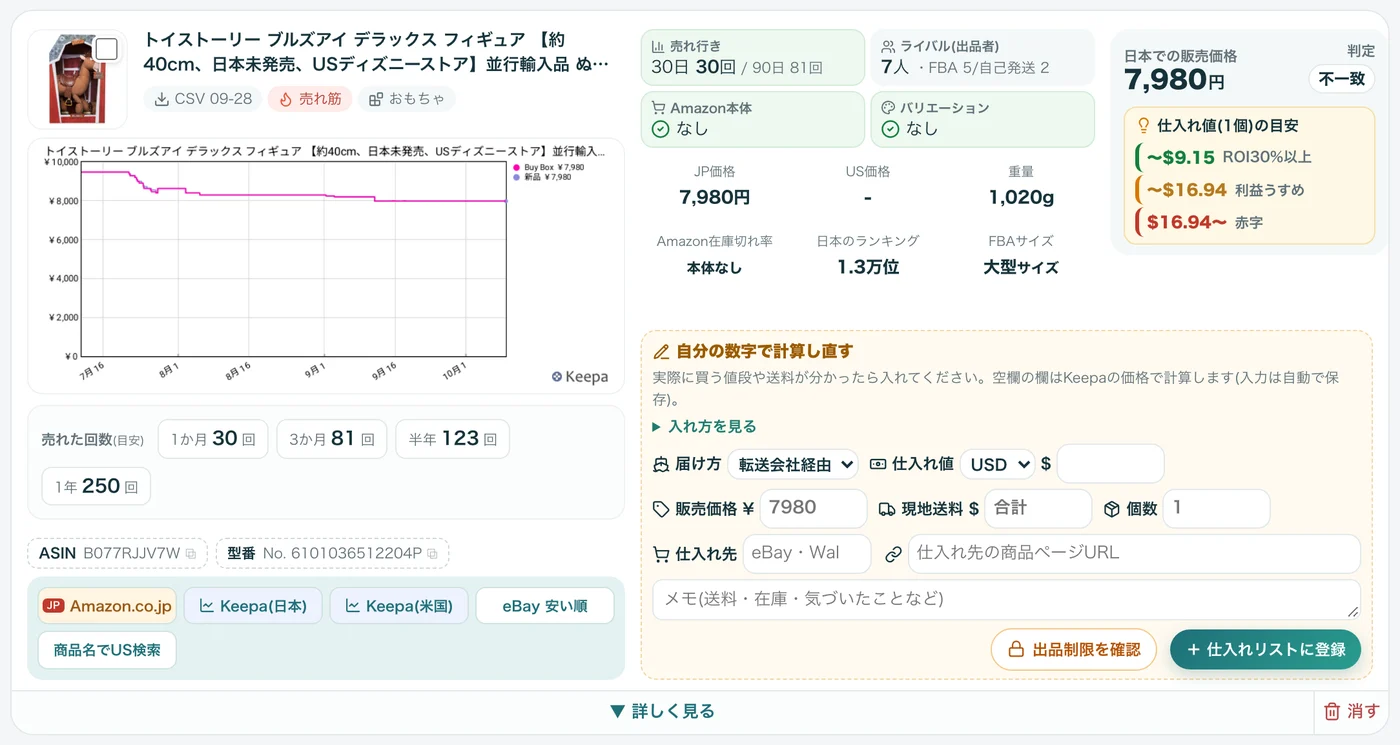Click the product thumbnail image
Image resolution: width=1400 pixels, height=745 pixels.
(x=78, y=80)
